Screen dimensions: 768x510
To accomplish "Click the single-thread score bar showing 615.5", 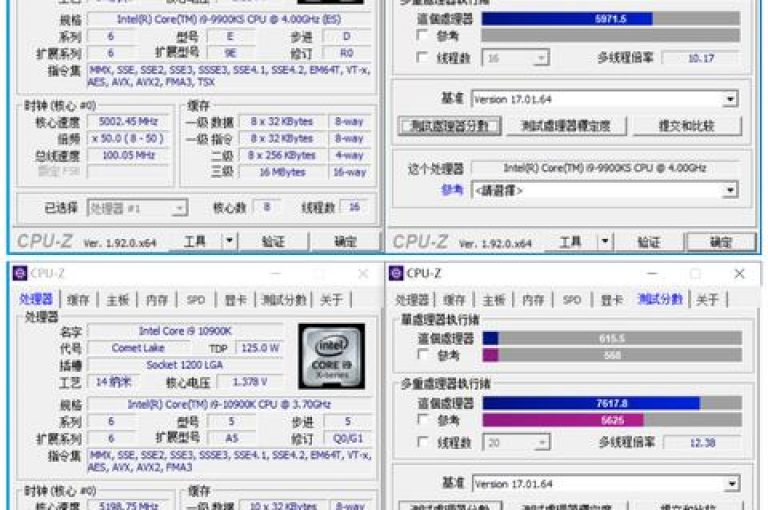I will (x=612, y=338).
